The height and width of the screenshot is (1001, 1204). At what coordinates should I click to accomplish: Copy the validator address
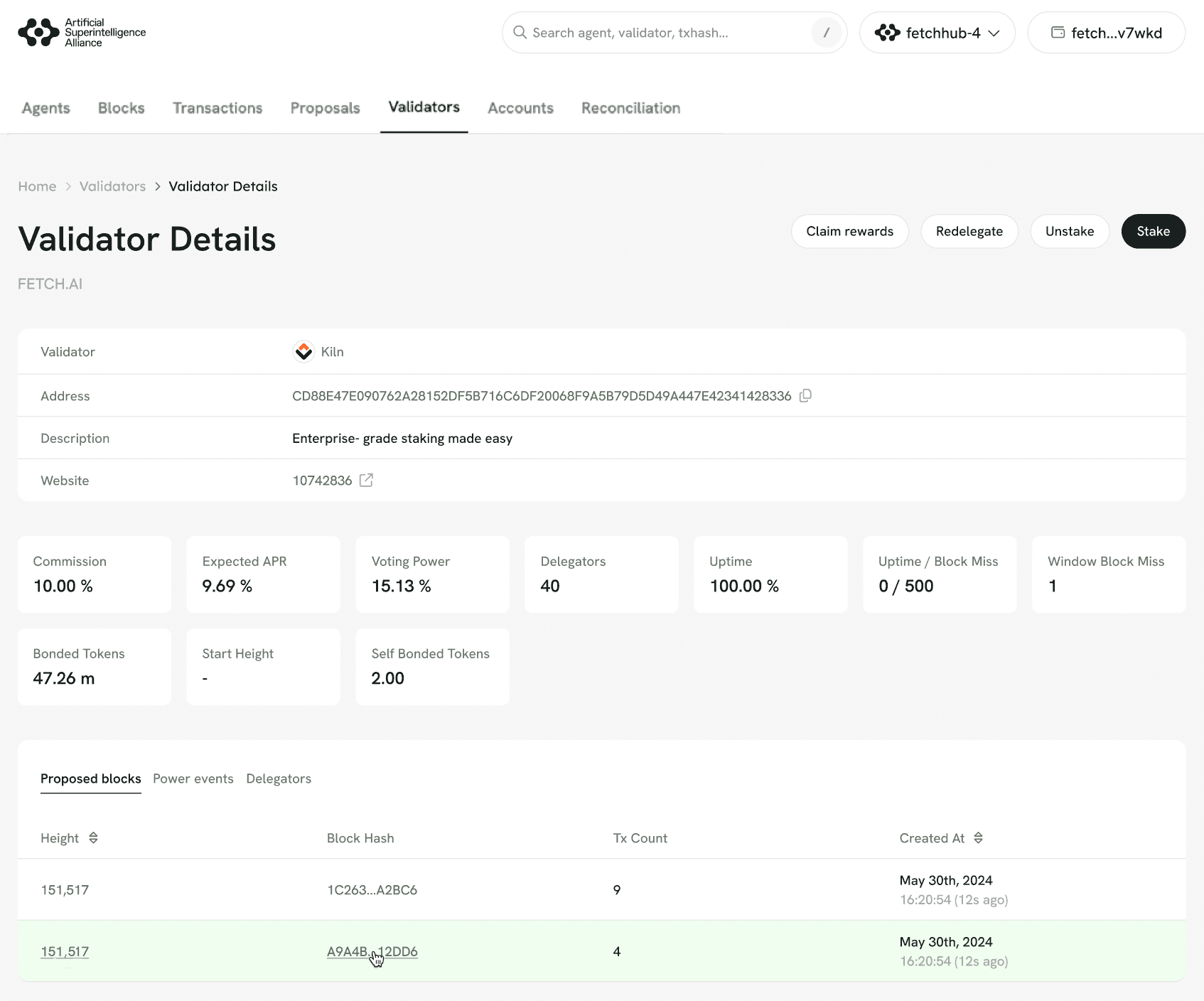(805, 396)
